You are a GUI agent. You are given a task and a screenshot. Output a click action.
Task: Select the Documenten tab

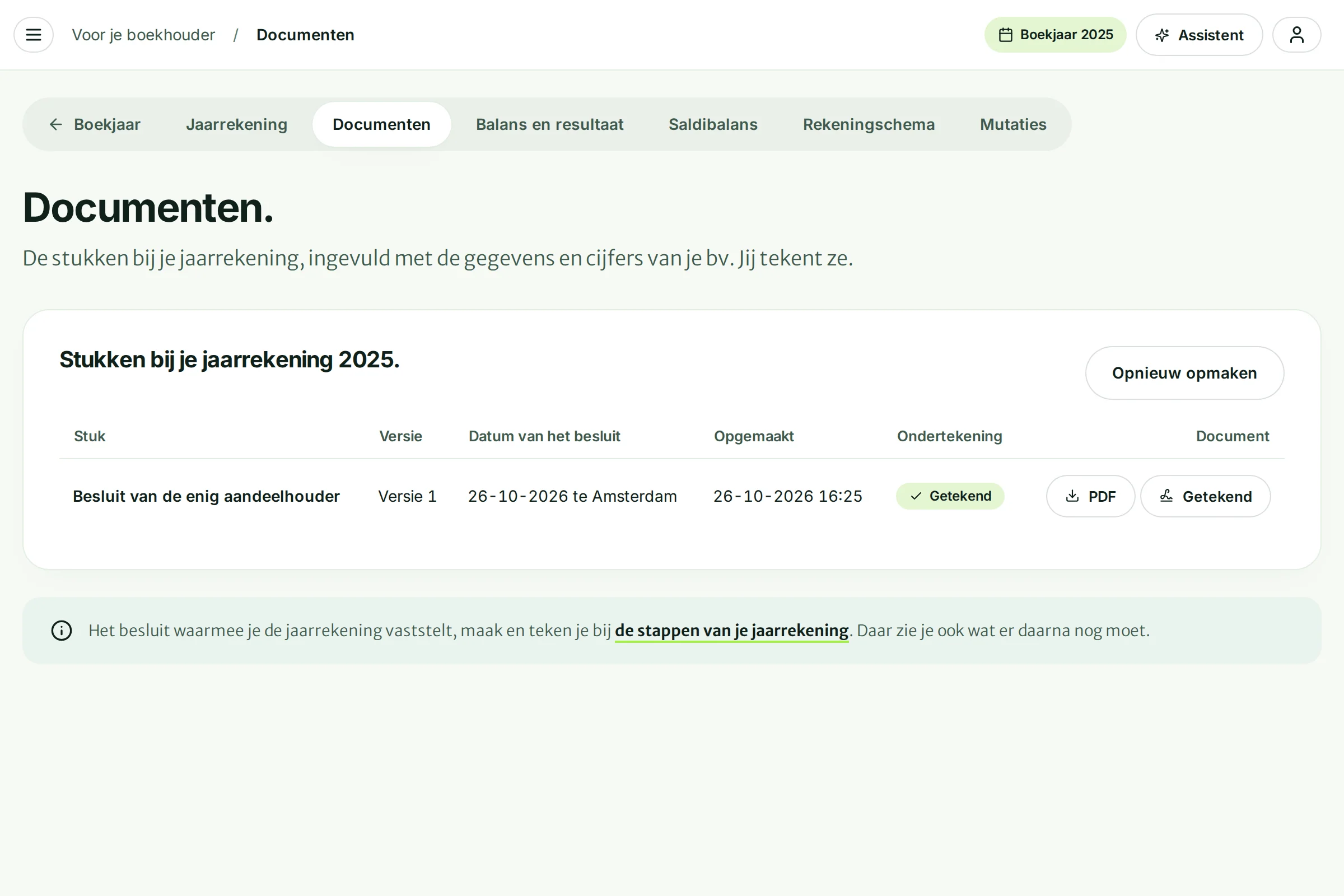click(x=382, y=124)
